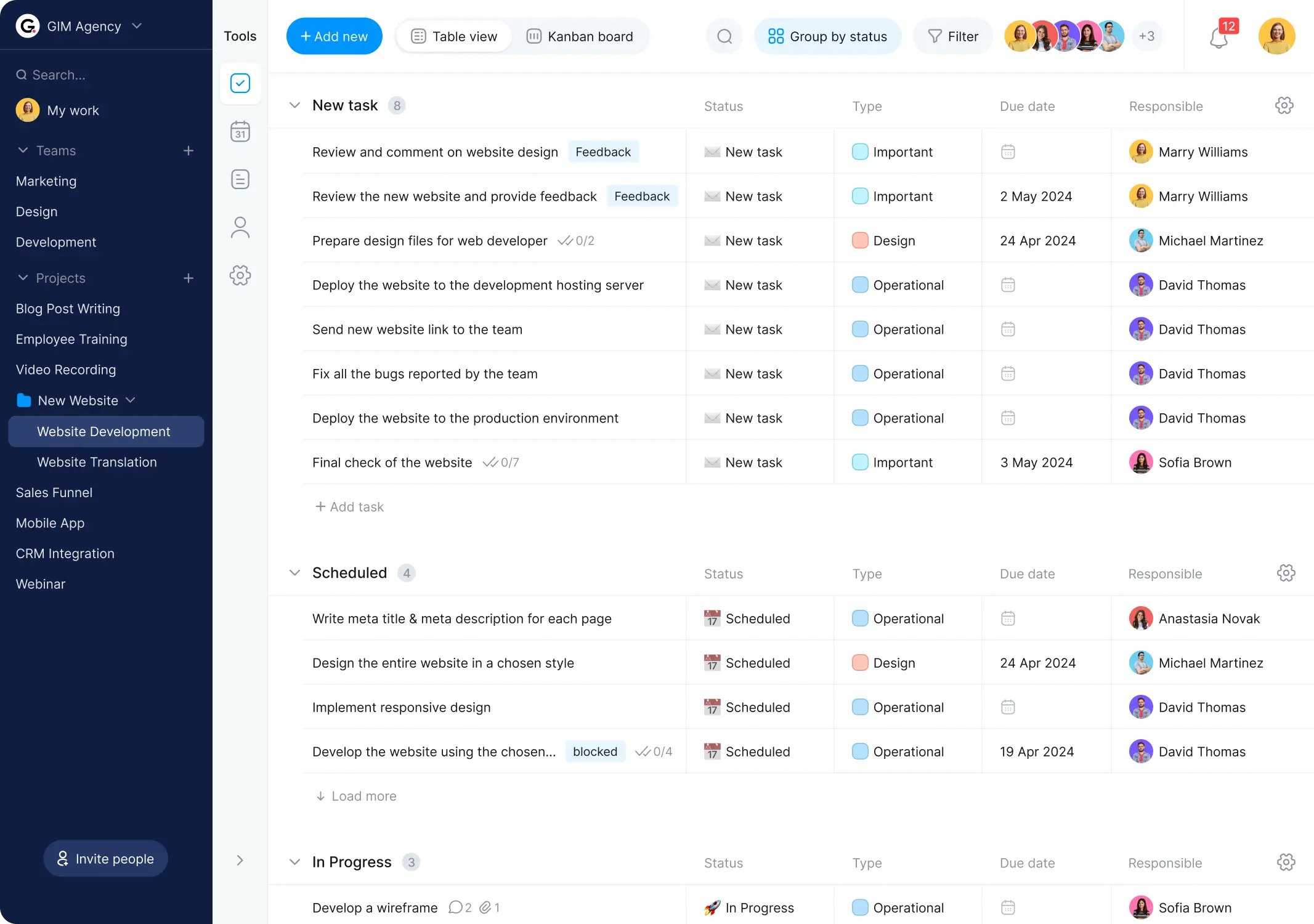Switch to Table view tab

tap(454, 36)
